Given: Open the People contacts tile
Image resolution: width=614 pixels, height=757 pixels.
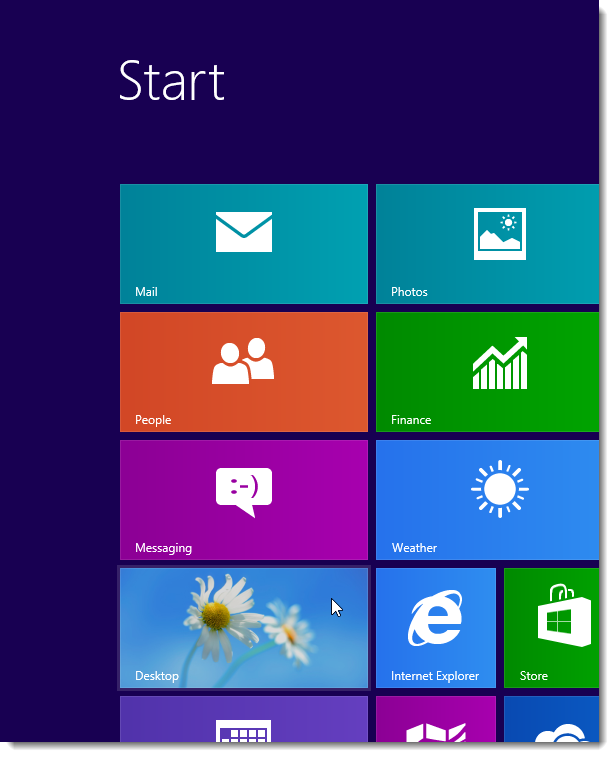Looking at the screenshot, I should 243,371.
